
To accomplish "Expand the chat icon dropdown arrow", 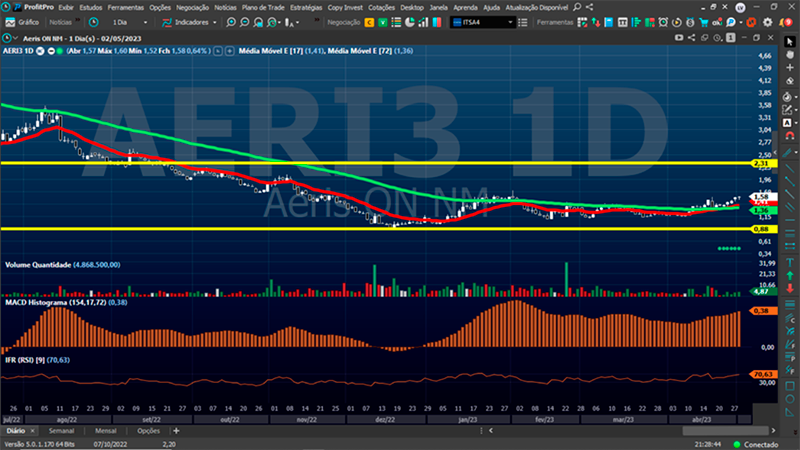I will pos(741,22).
